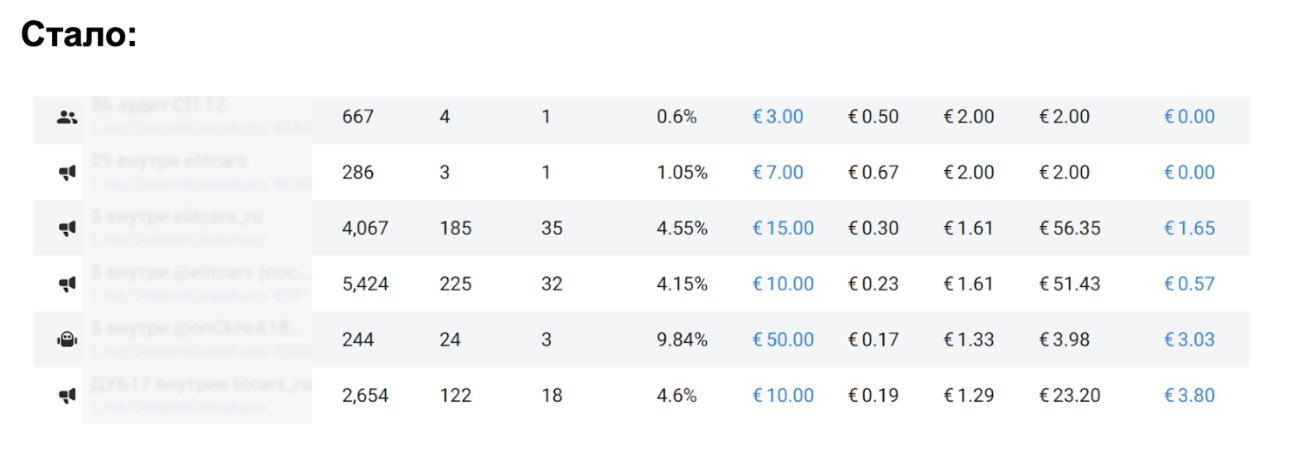The width and height of the screenshot is (1294, 452).
Task: Click the €10.00 CPM in the 2,654-views row
Action: pos(783,396)
